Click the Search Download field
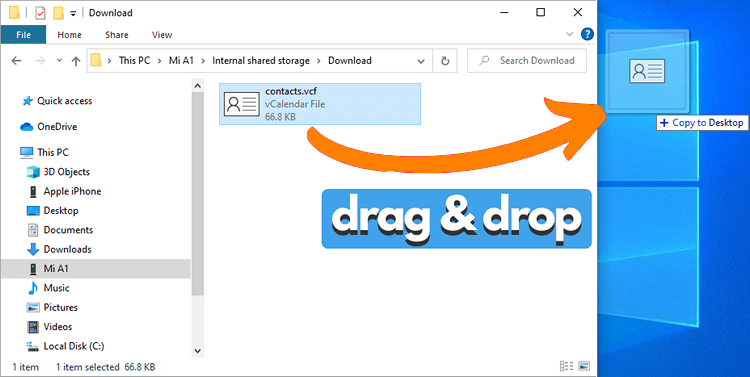 tap(527, 61)
